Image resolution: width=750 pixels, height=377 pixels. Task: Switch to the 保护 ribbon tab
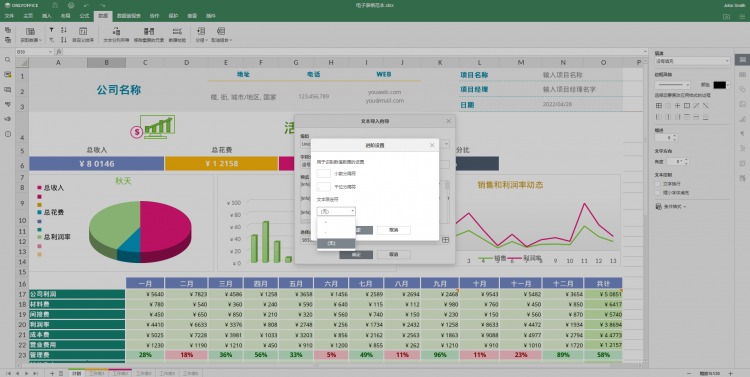pyautogui.click(x=173, y=16)
